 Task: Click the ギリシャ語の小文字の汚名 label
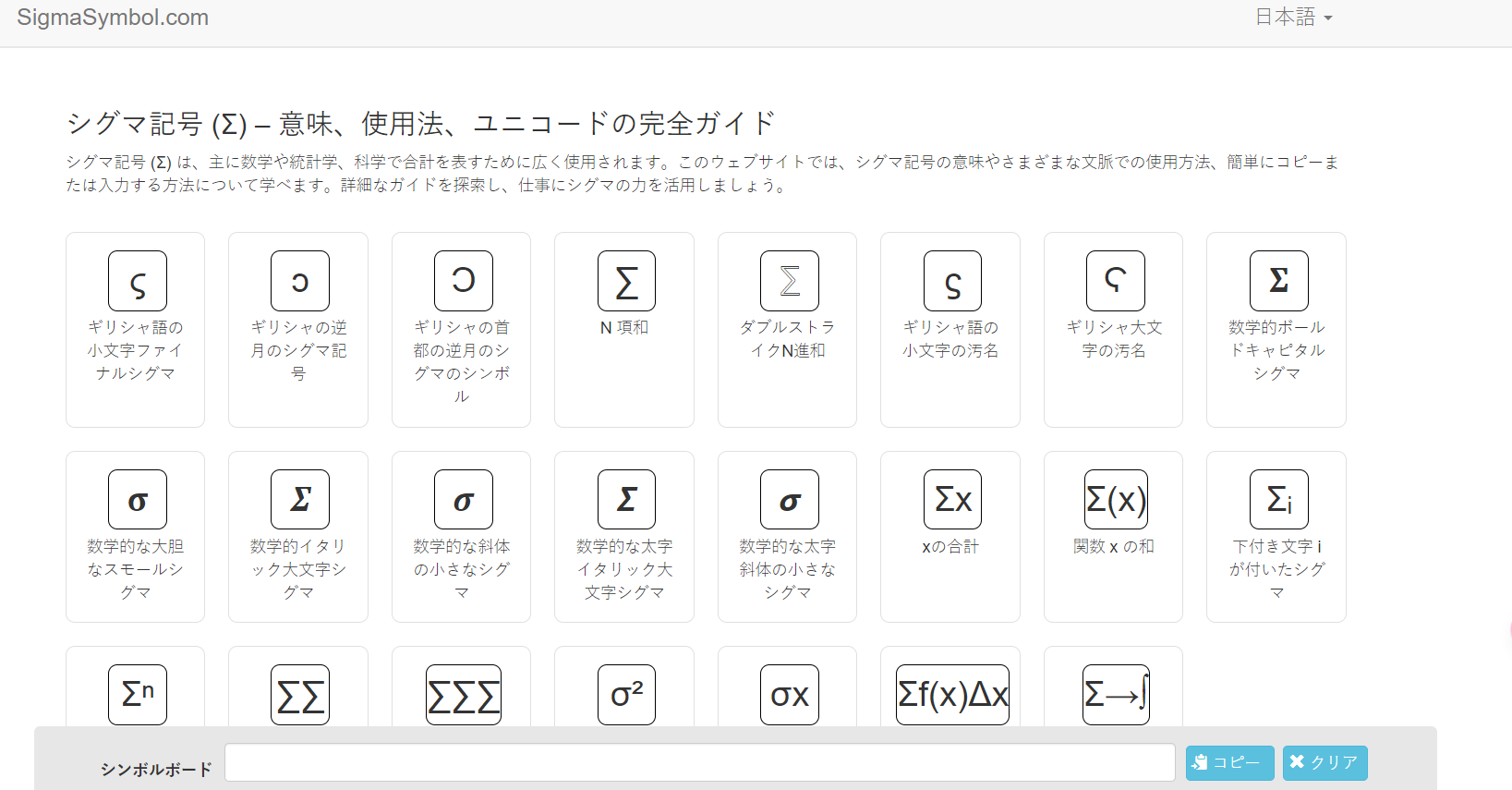coord(950,339)
